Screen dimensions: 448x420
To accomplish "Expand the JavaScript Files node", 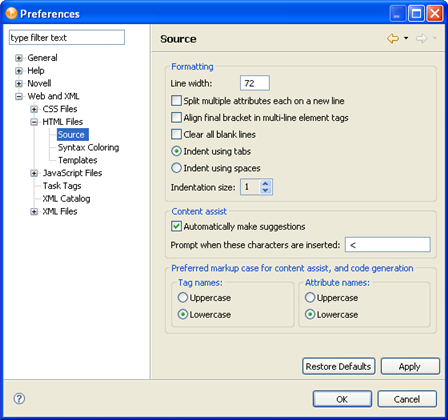I will pos(34,173).
